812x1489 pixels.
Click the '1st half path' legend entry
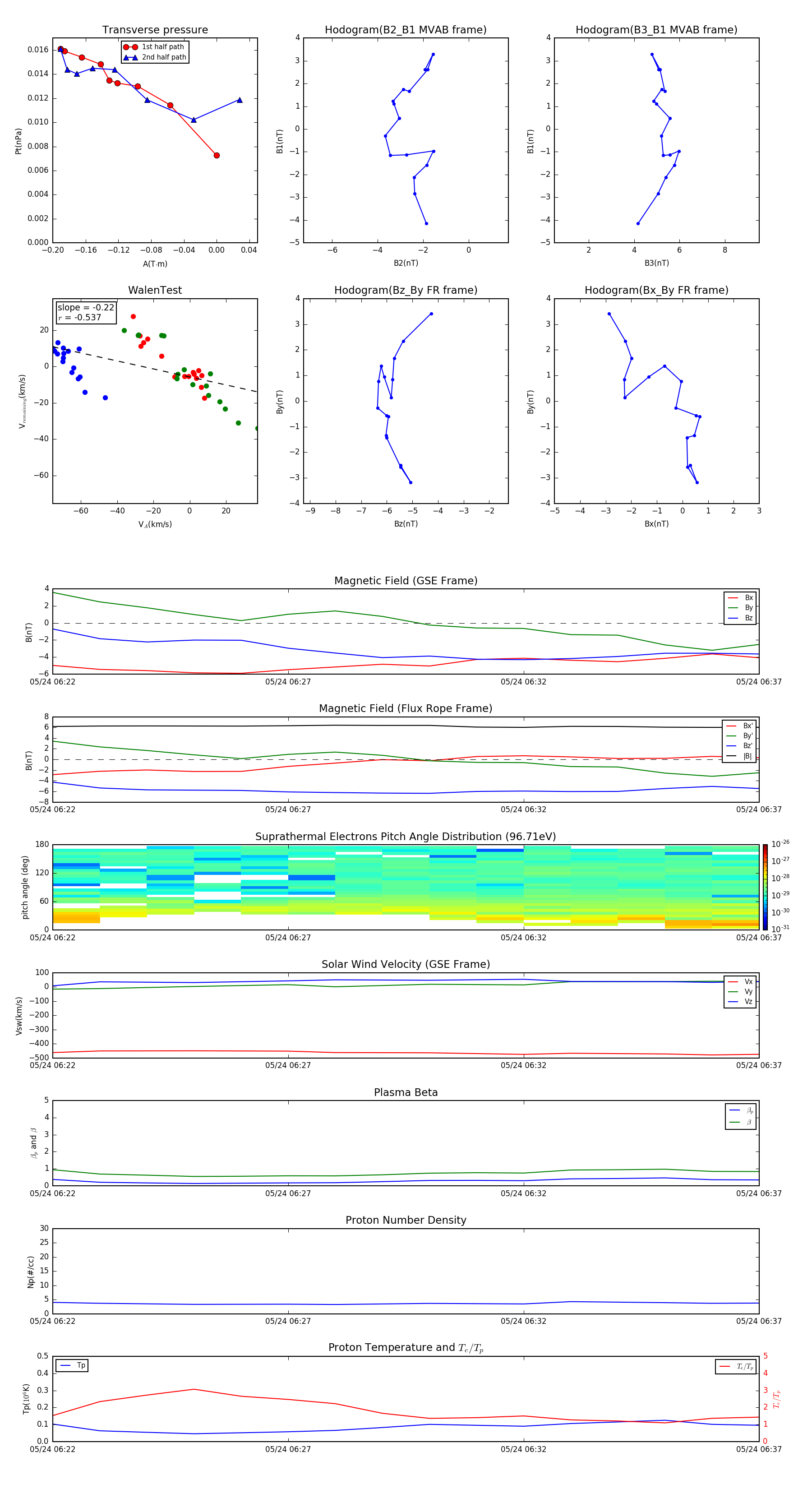coord(154,47)
